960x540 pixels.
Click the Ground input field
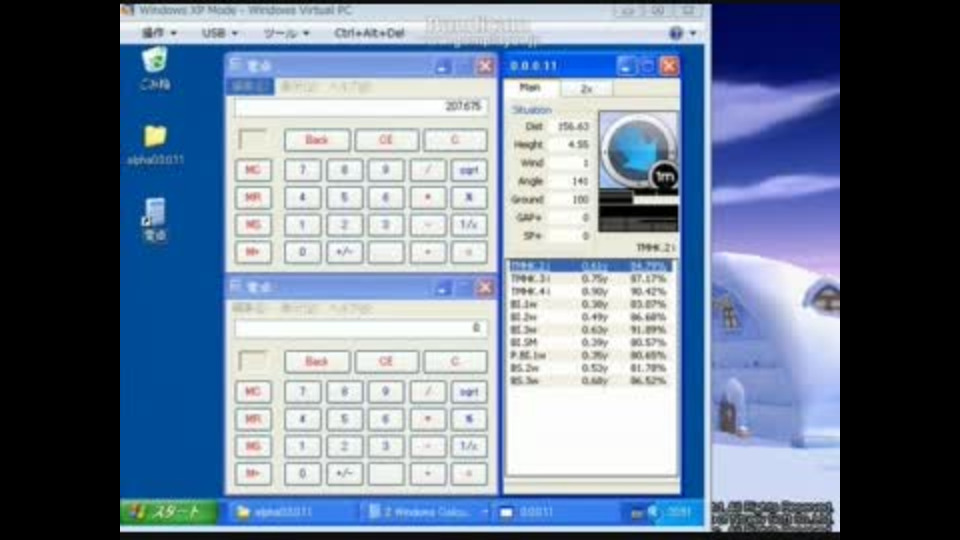(x=570, y=200)
